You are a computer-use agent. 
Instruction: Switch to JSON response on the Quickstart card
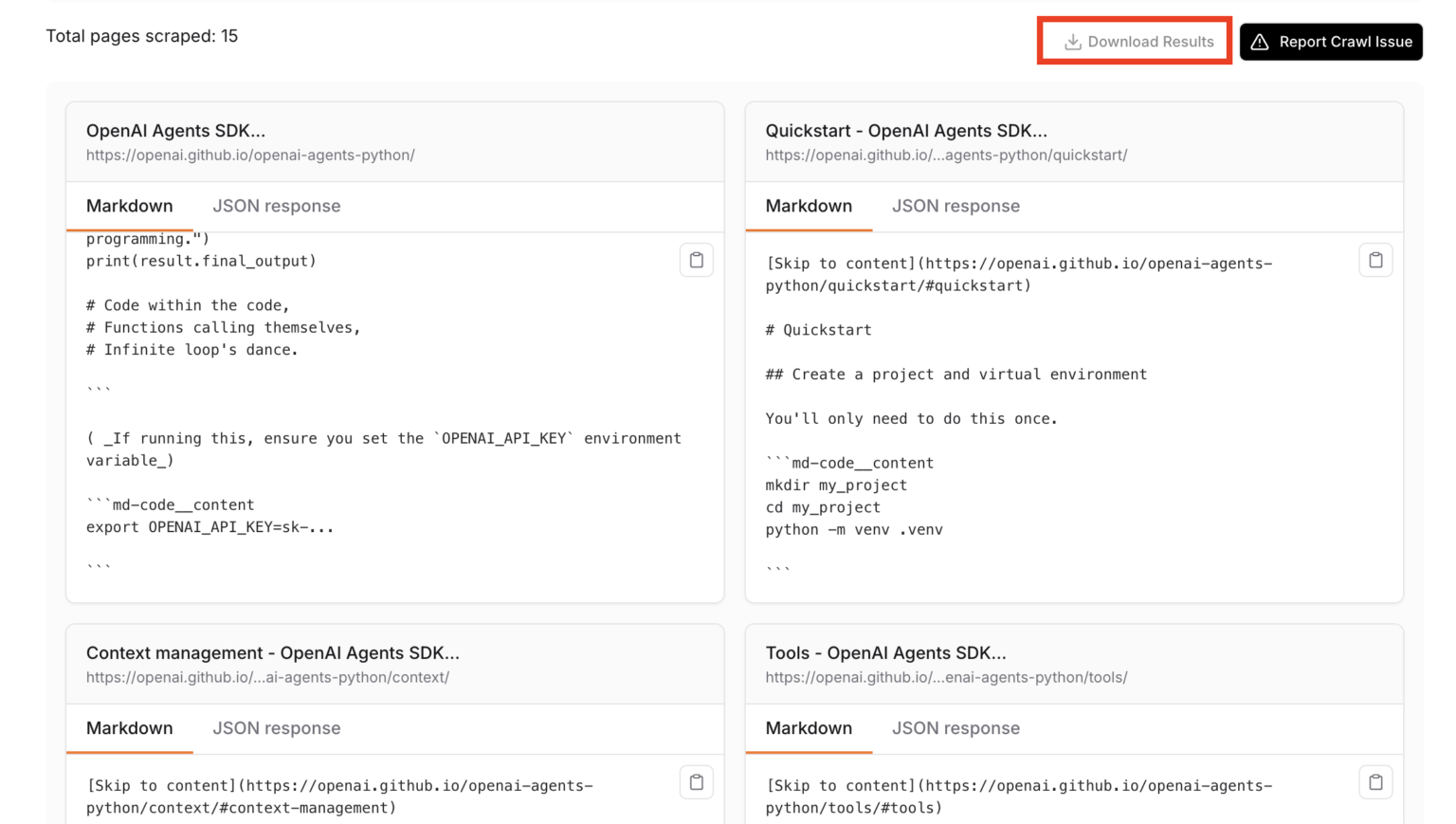[955, 206]
